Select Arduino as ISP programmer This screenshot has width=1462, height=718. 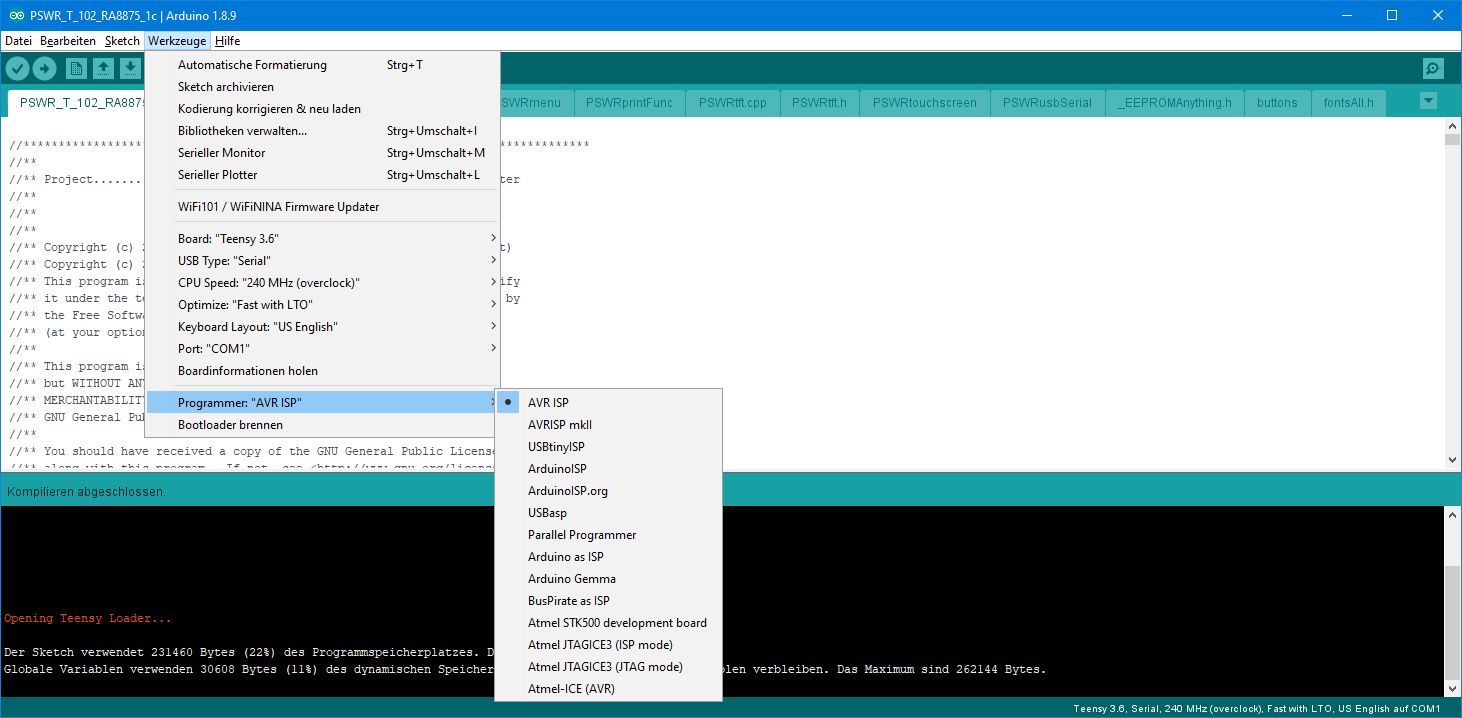[x=608, y=557]
